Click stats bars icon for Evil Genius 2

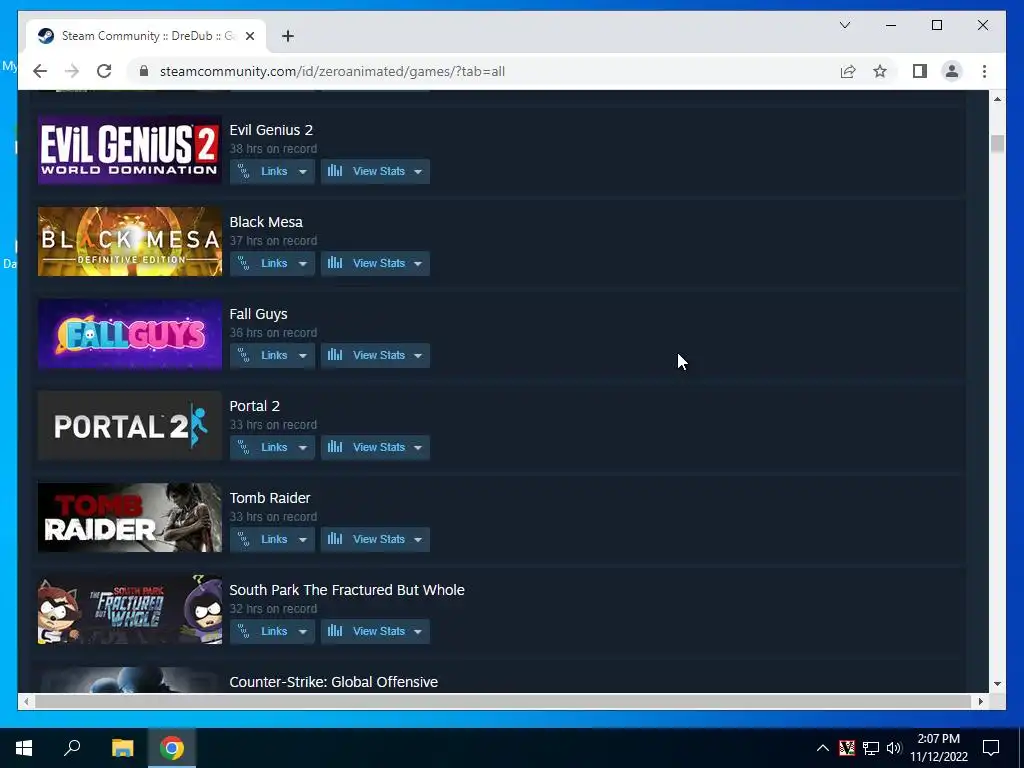(335, 170)
